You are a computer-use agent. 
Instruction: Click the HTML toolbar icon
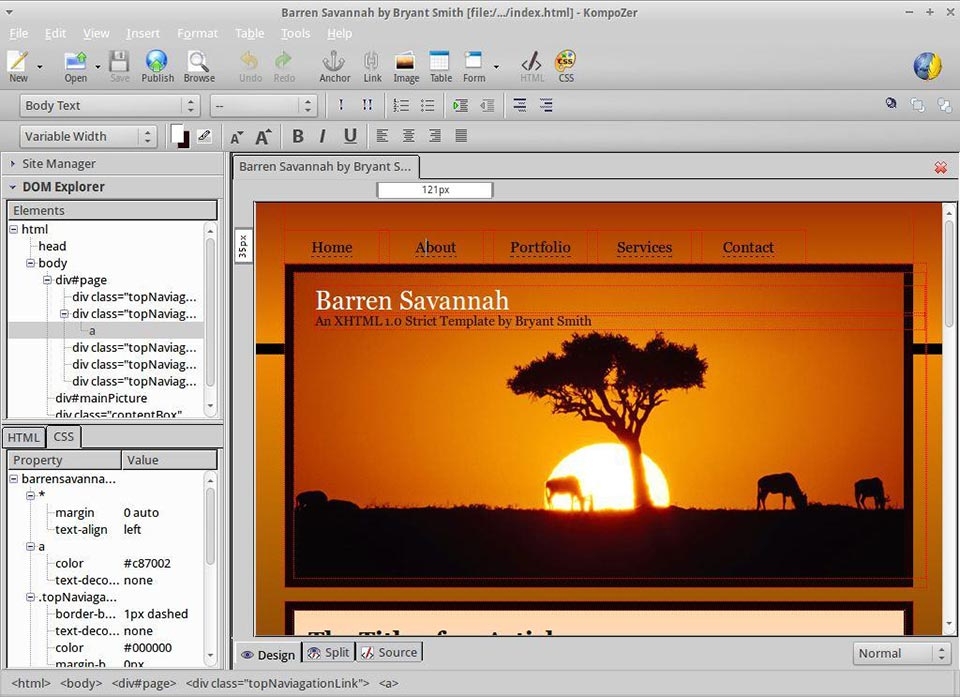pyautogui.click(x=532, y=66)
